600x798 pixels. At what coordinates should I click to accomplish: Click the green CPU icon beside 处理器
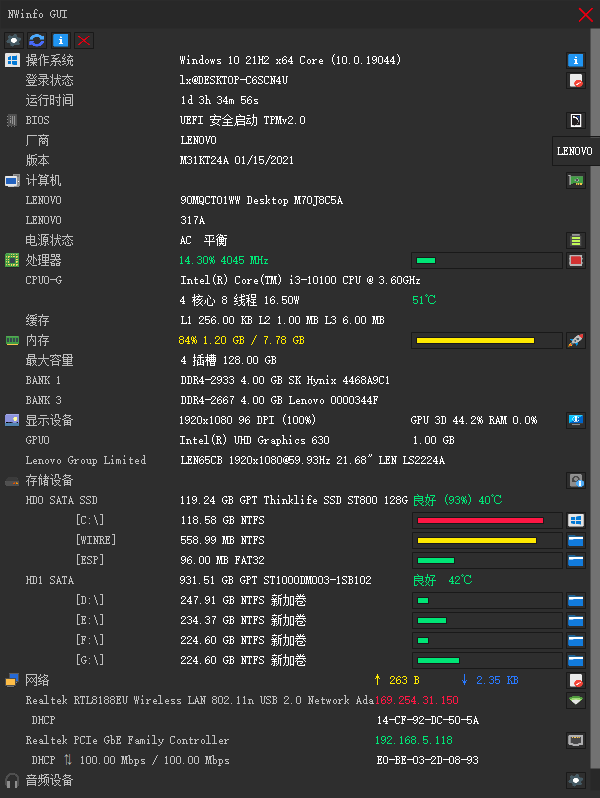[12, 260]
